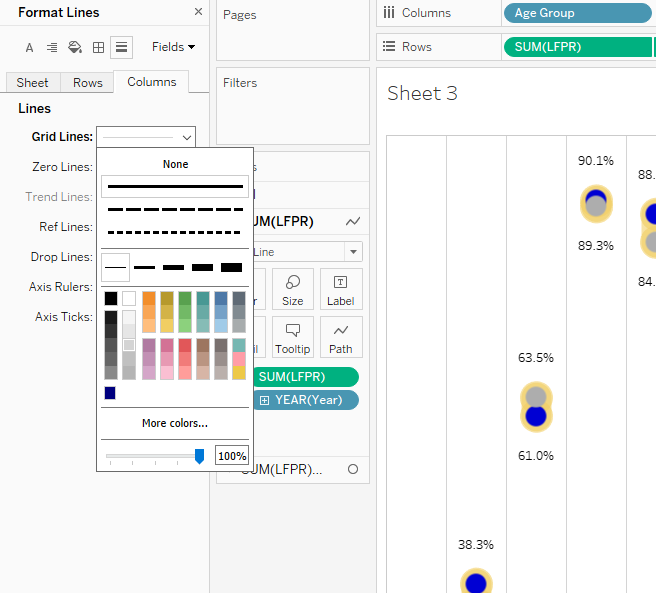
Task: Select the Format Lines icon
Action: [x=121, y=47]
